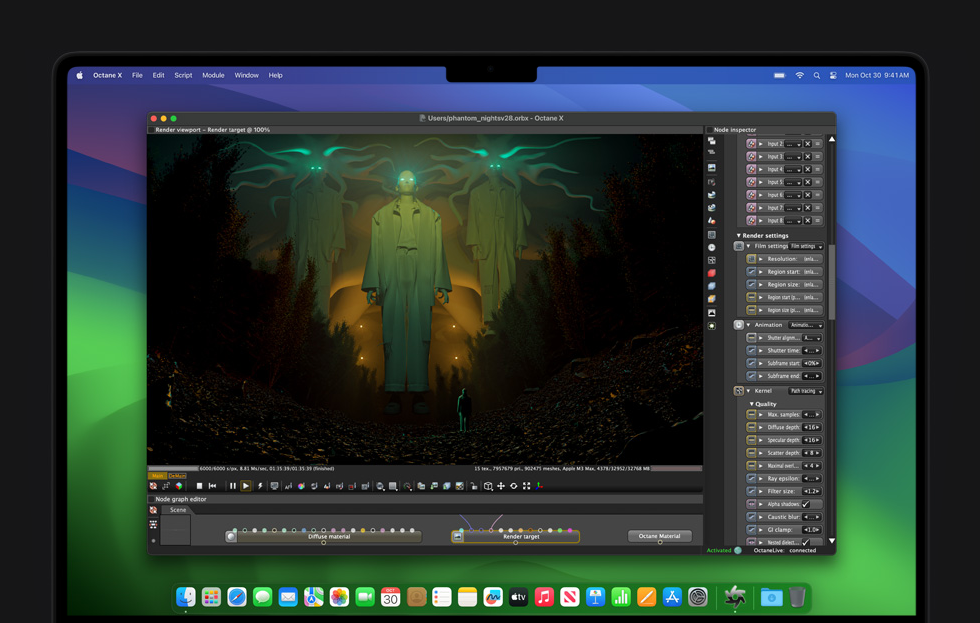Select the Scene tab in Node graph editor
Viewport: 980px width, 623px height.
pyautogui.click(x=178, y=510)
